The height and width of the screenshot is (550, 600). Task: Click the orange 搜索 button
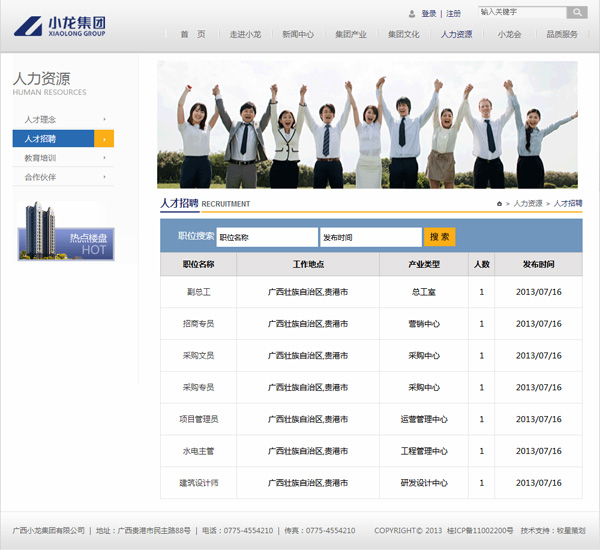(x=439, y=237)
